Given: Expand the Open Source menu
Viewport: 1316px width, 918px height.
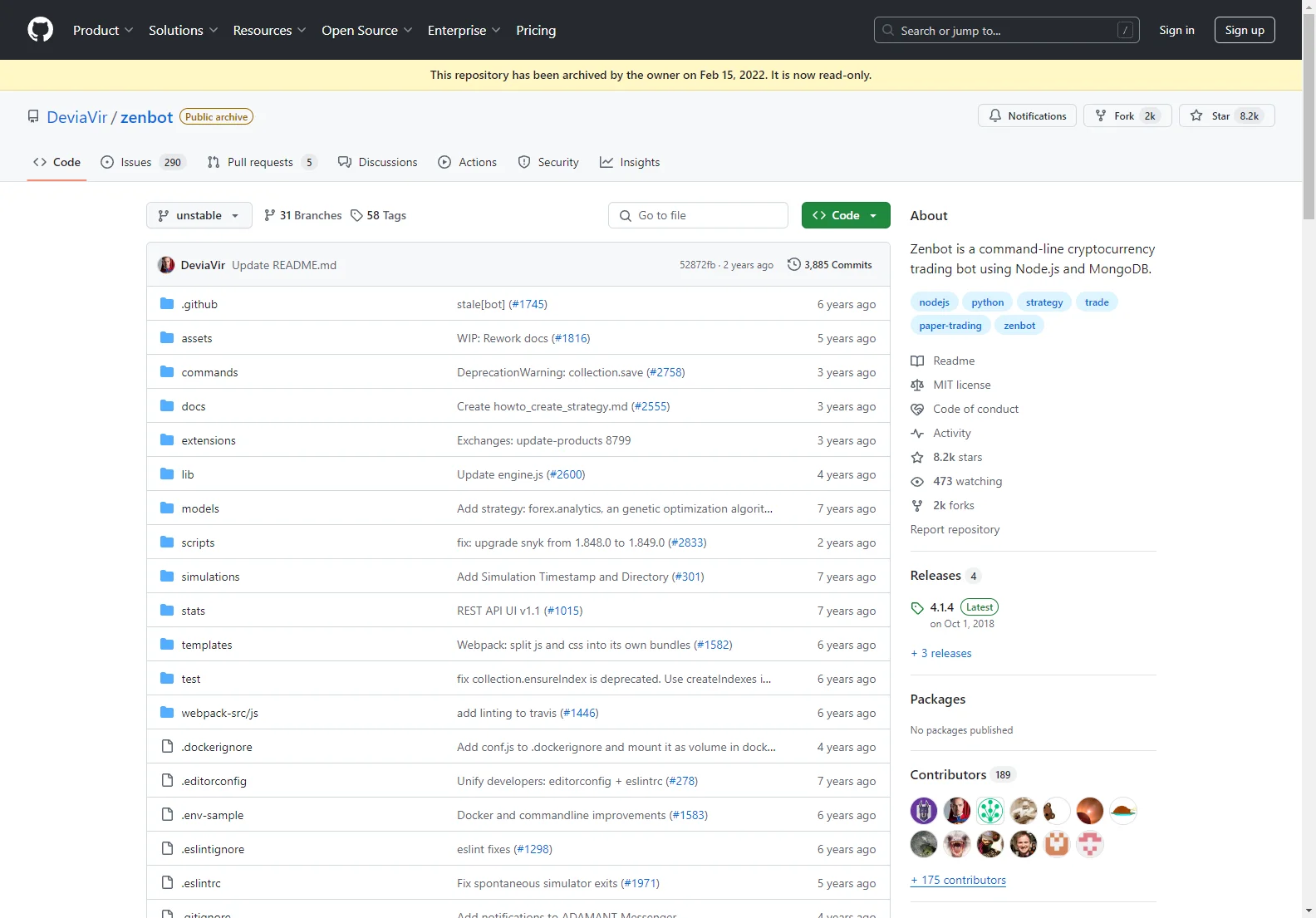Looking at the screenshot, I should [x=366, y=30].
